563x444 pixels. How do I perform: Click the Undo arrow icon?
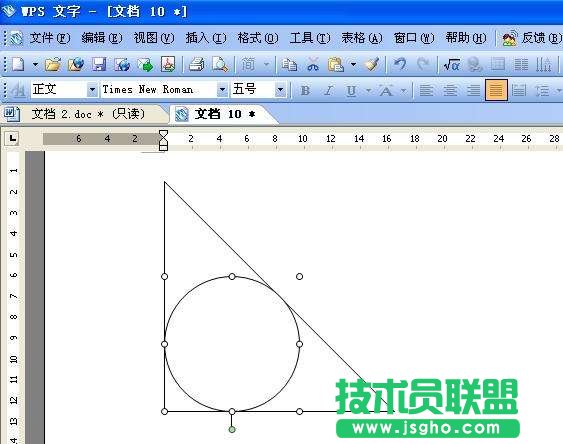(400, 65)
